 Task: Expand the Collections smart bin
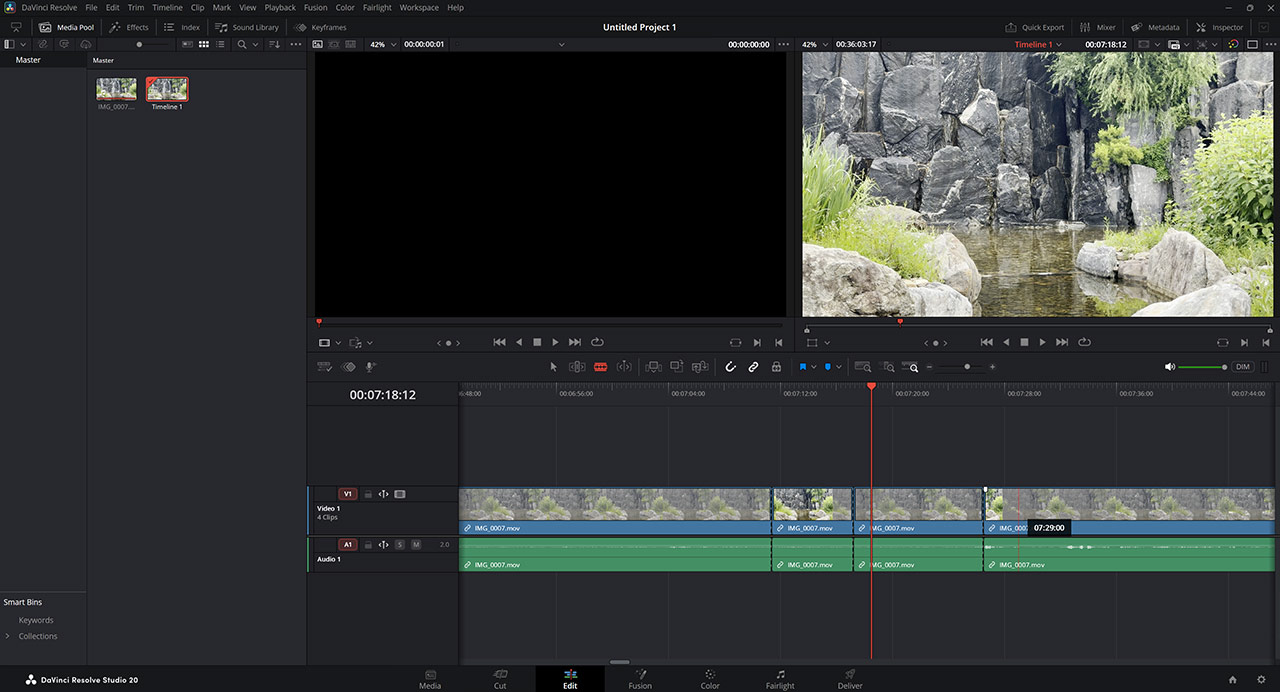point(8,636)
